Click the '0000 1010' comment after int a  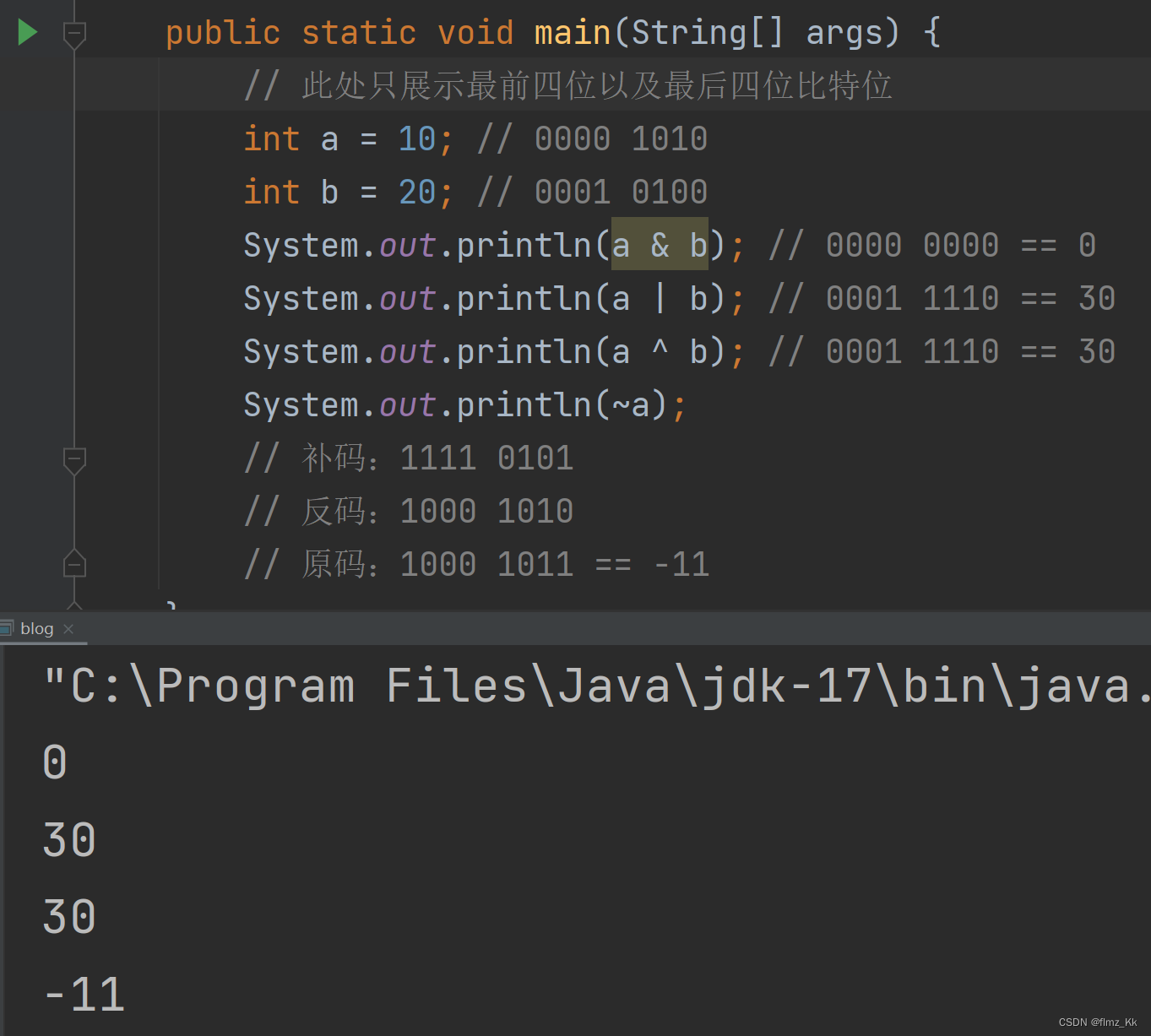[x=592, y=139]
